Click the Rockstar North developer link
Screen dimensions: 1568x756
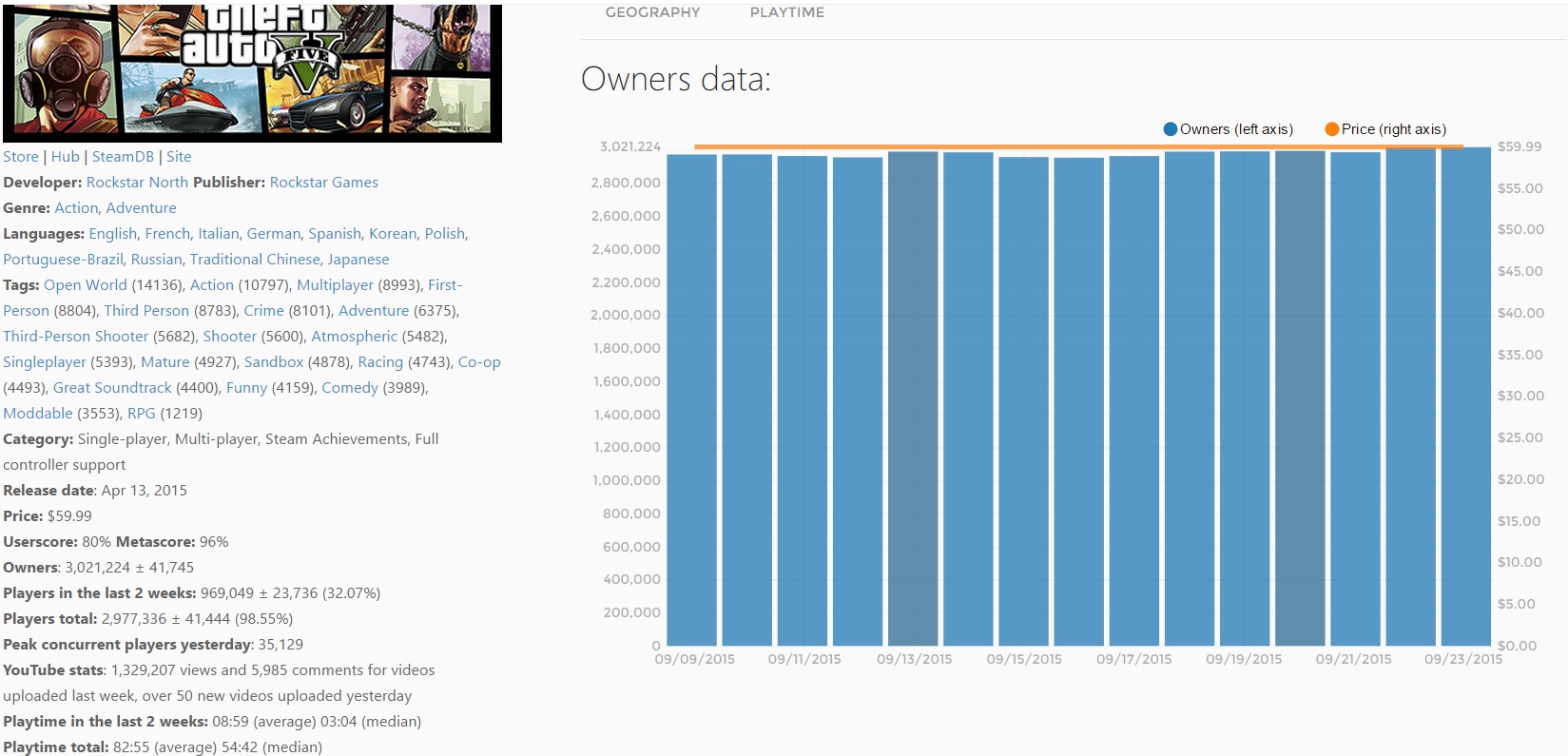(137, 183)
